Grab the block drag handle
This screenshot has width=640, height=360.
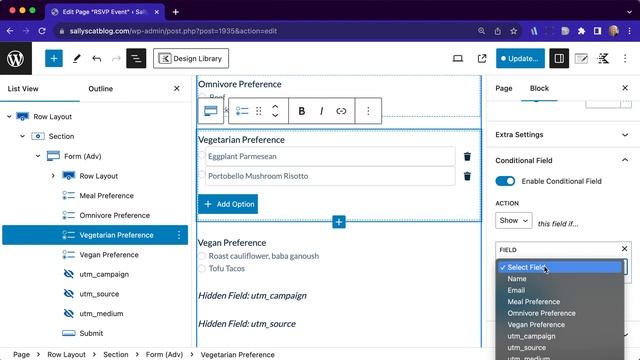coord(258,111)
